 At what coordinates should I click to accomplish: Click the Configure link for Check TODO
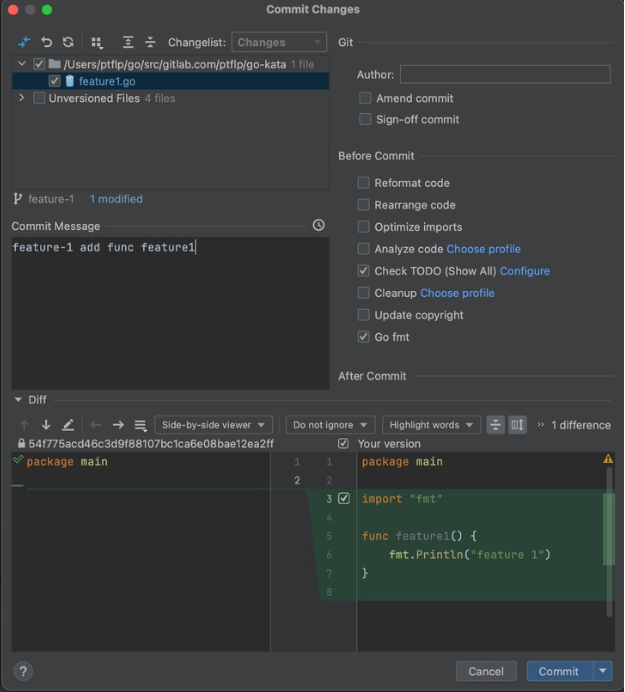point(525,271)
